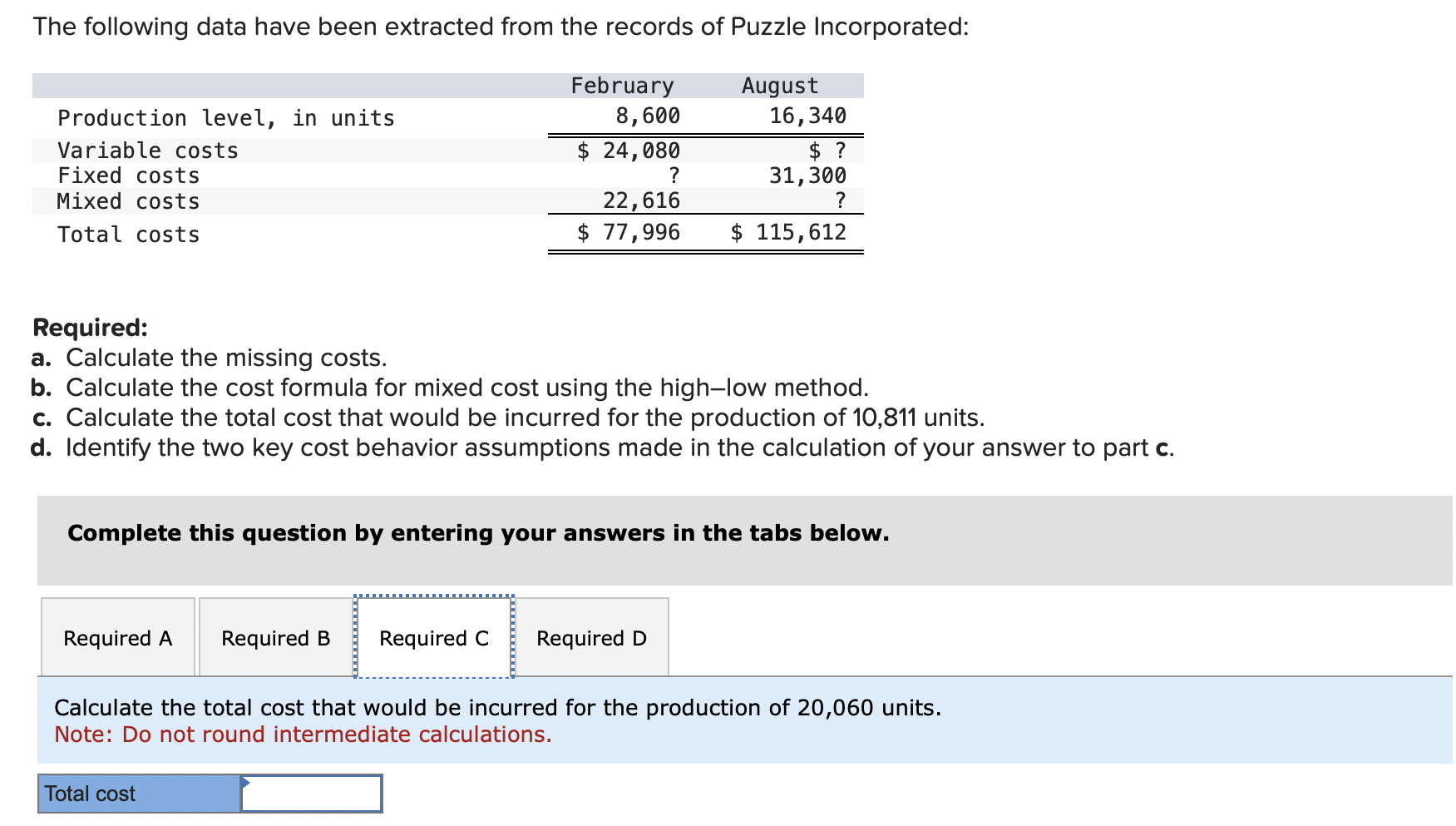Screen dimensions: 1456x826
Task: Click the February total costs $77,996
Action: (629, 232)
